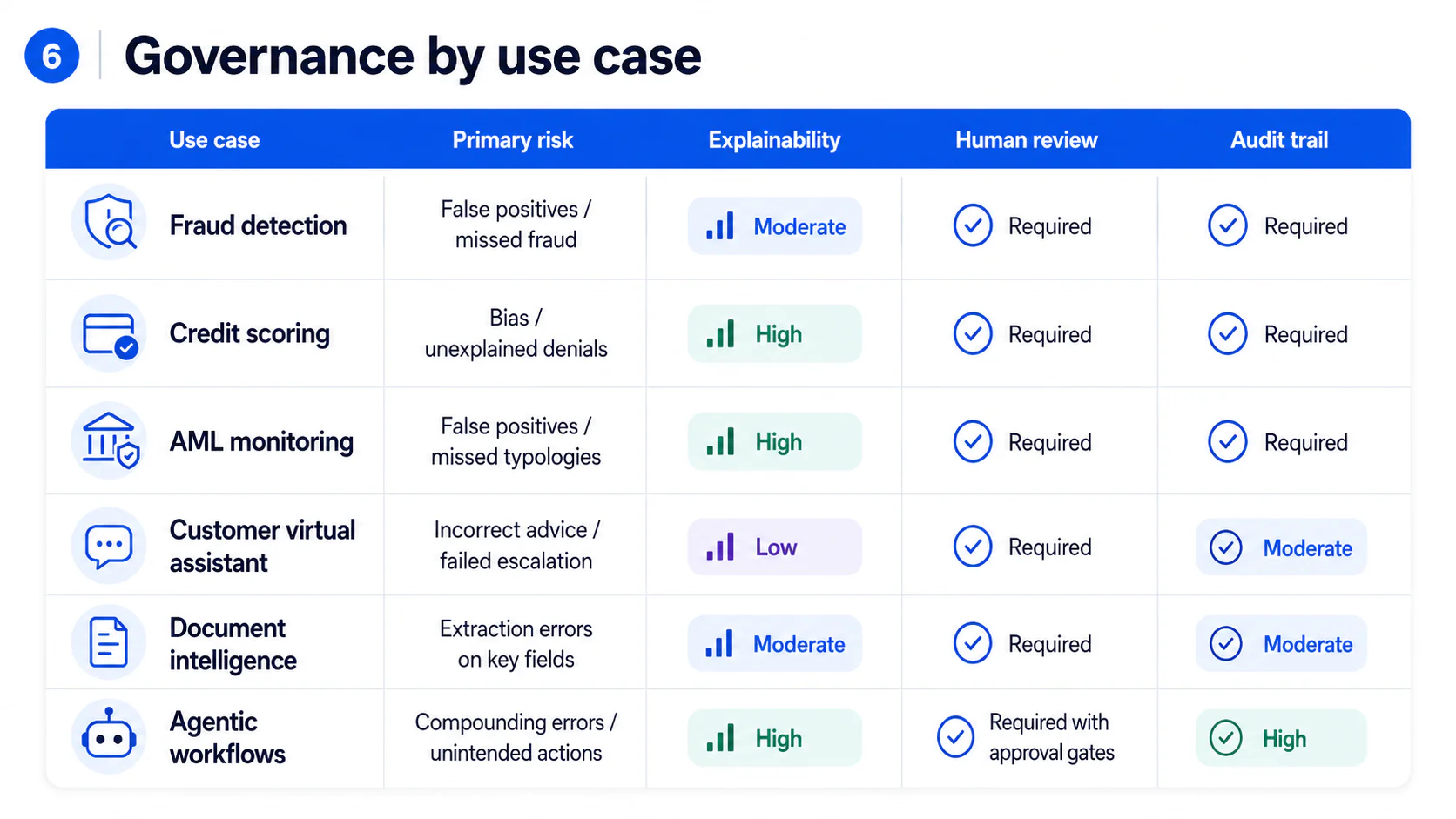1456x819 pixels.
Task: Click the Fraud detection shield icon
Action: pos(109,223)
